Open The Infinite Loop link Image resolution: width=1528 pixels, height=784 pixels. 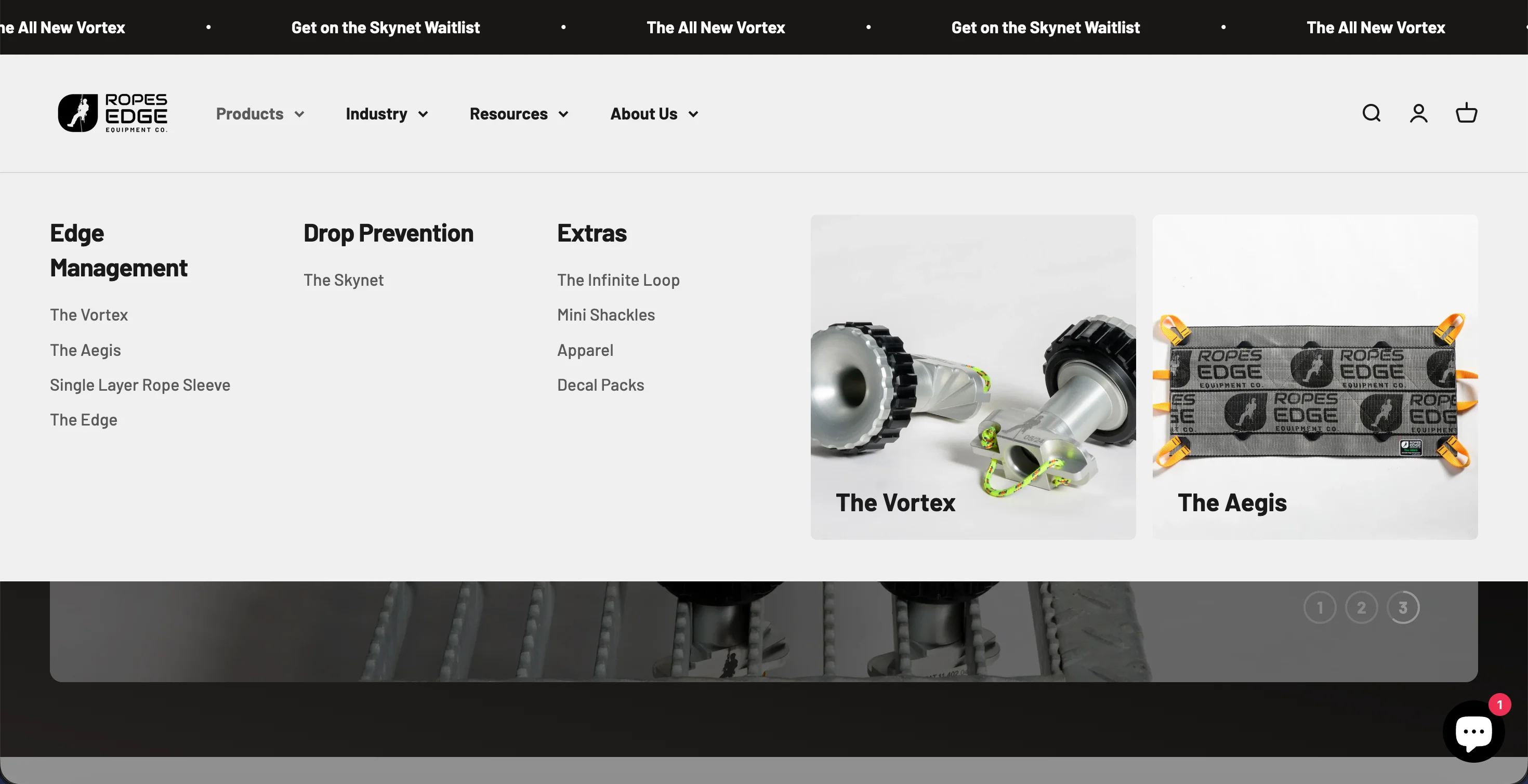click(618, 280)
